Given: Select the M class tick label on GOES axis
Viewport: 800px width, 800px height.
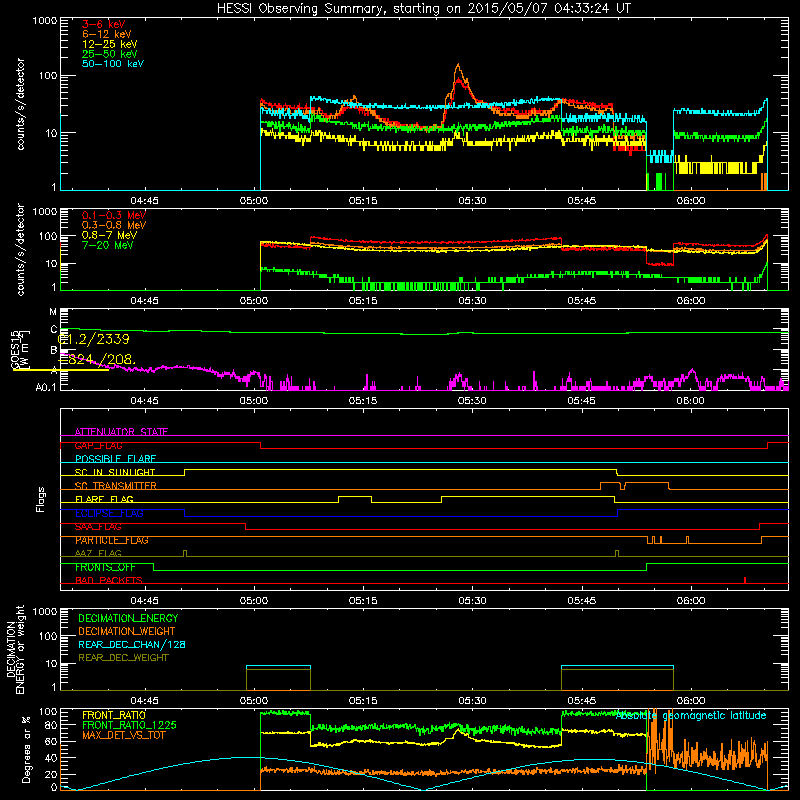Looking at the screenshot, I should coord(53,312).
